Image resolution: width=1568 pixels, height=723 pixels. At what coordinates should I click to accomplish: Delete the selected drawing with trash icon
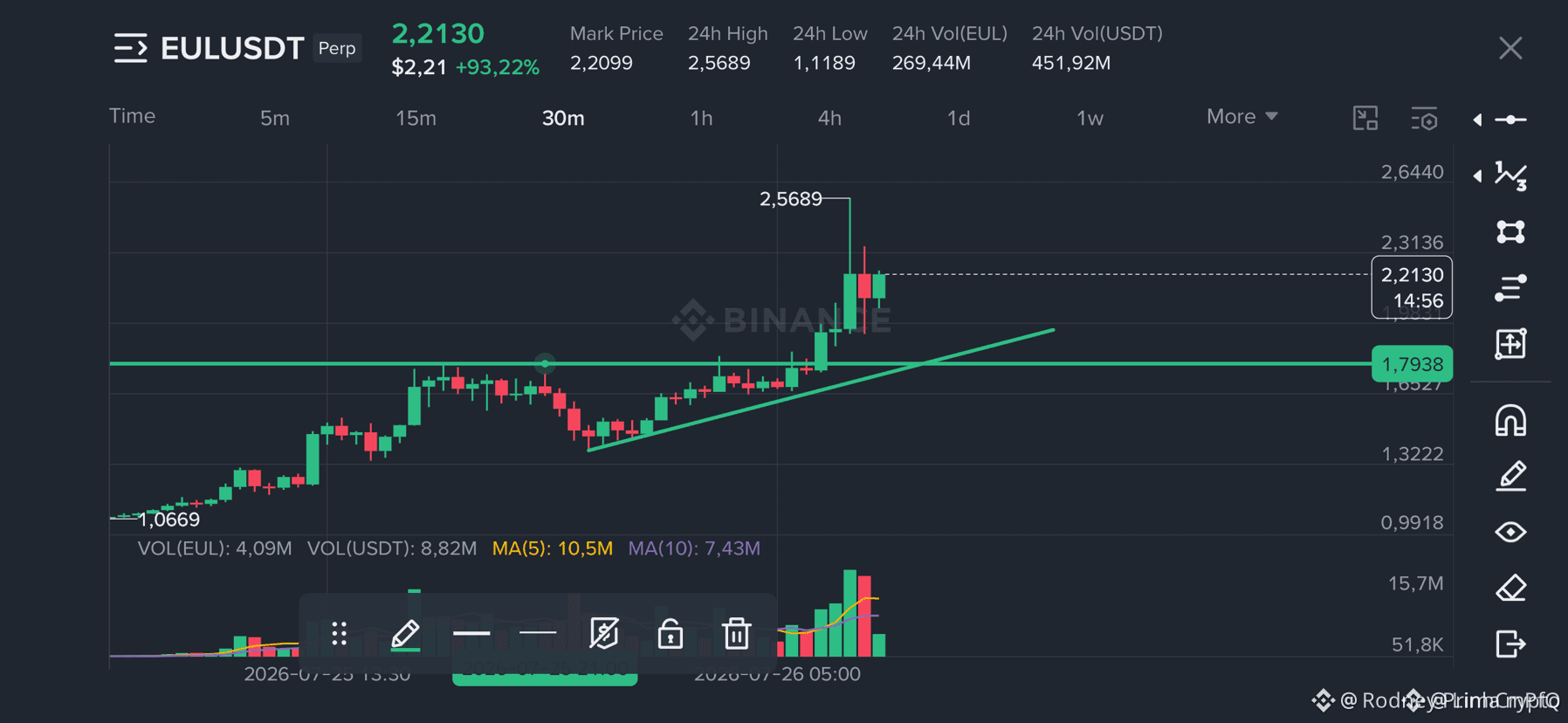click(x=737, y=633)
